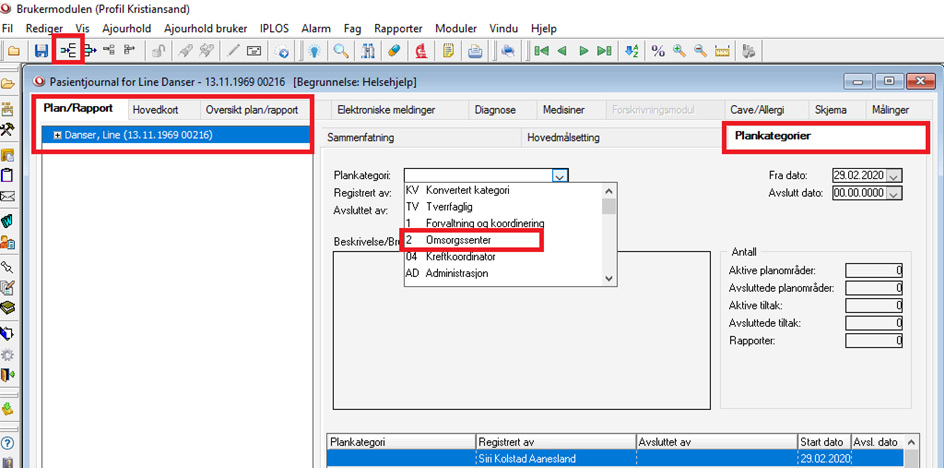Open the Plankategori dropdown arrow
The image size is (944, 472).
(x=560, y=175)
